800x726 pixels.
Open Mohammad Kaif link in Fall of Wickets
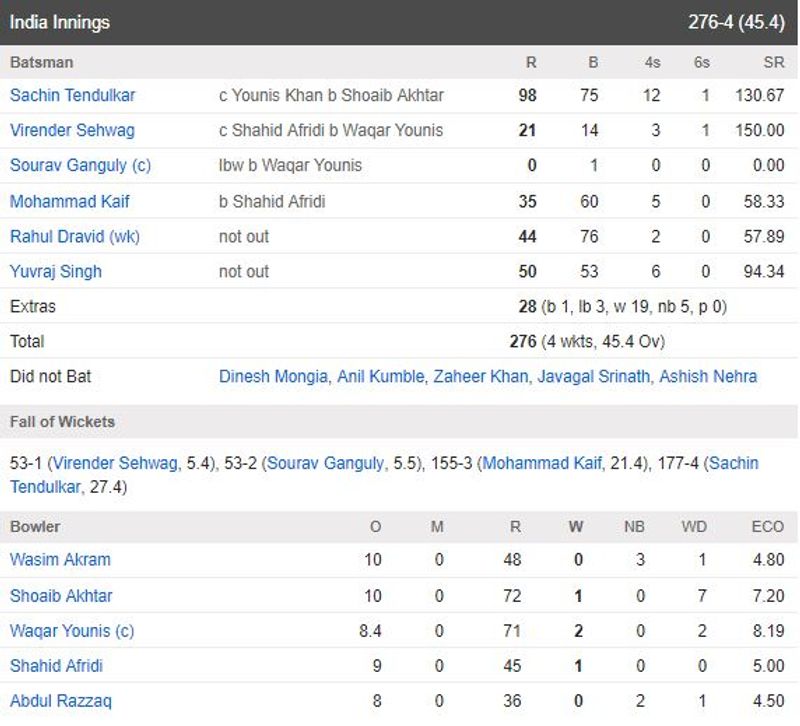click(544, 463)
